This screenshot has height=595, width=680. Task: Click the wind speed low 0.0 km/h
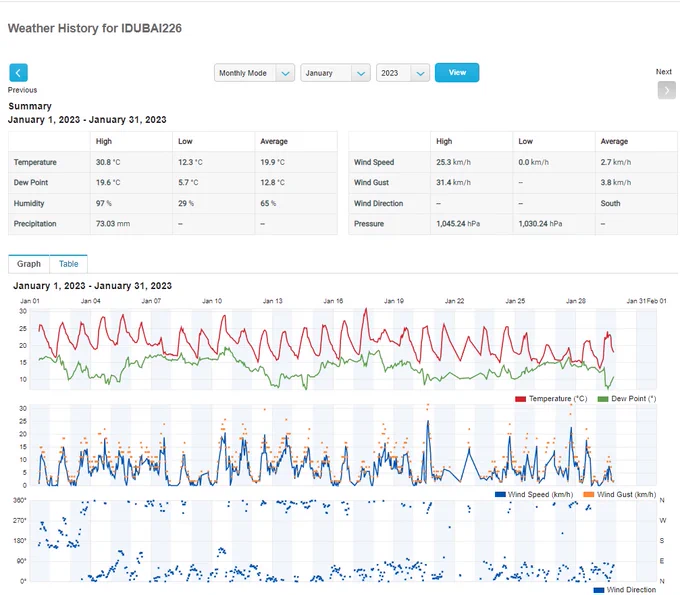tap(533, 162)
